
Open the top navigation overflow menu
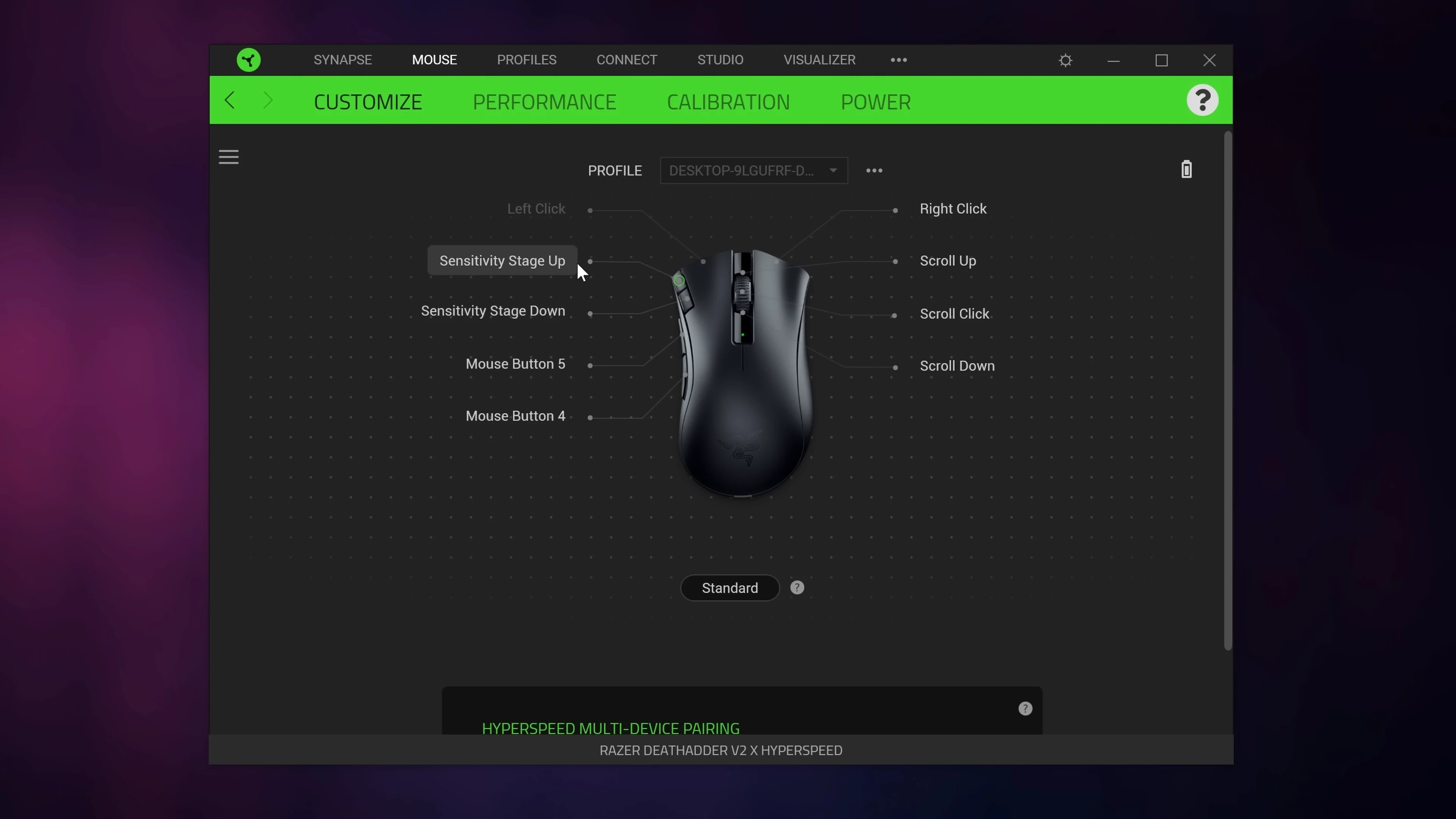[x=899, y=60]
